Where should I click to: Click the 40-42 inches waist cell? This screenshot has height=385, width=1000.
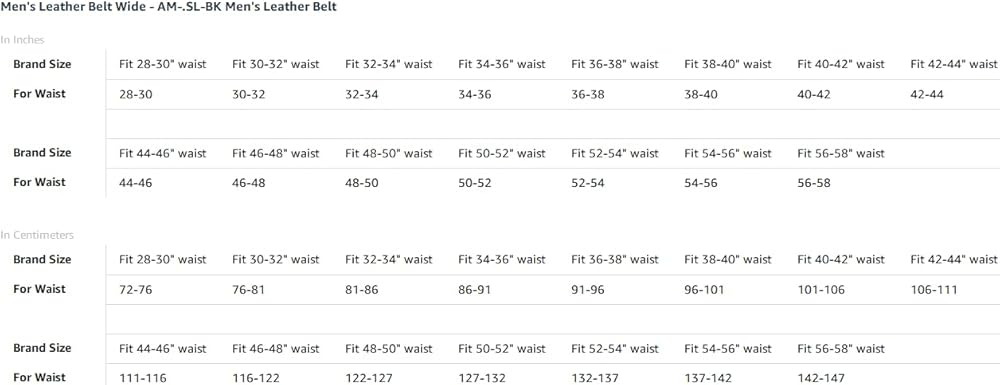click(x=814, y=95)
